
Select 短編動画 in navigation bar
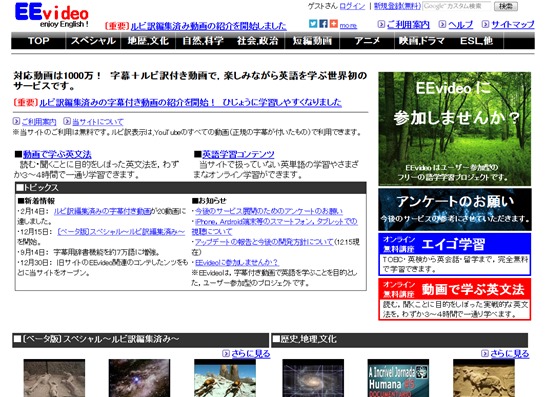[x=312, y=41]
